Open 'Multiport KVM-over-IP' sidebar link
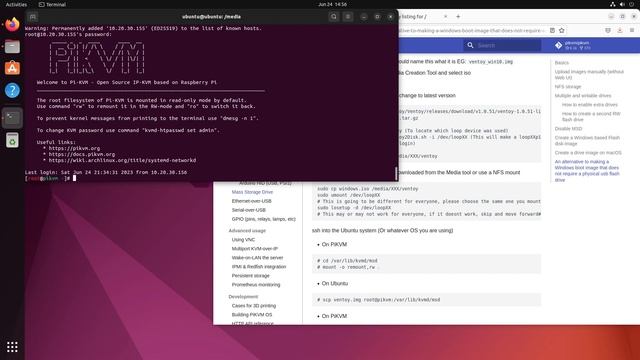Image resolution: width=640 pixels, height=360 pixels. coord(254,249)
